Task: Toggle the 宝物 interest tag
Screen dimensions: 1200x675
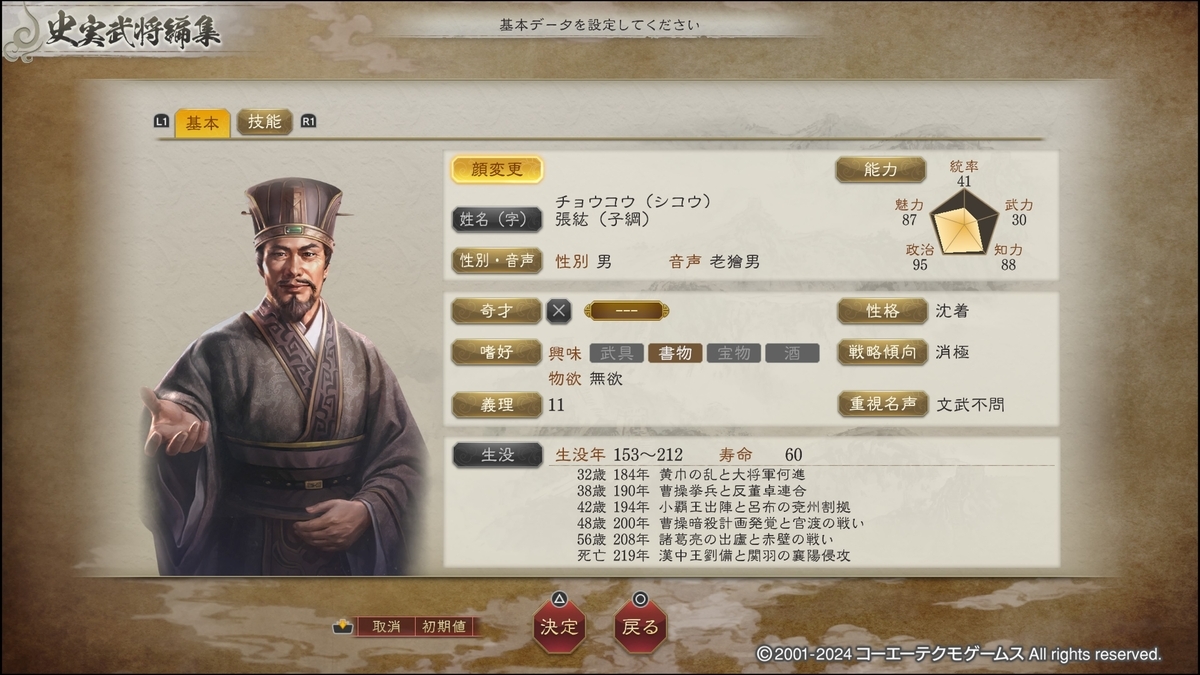Action: click(734, 353)
